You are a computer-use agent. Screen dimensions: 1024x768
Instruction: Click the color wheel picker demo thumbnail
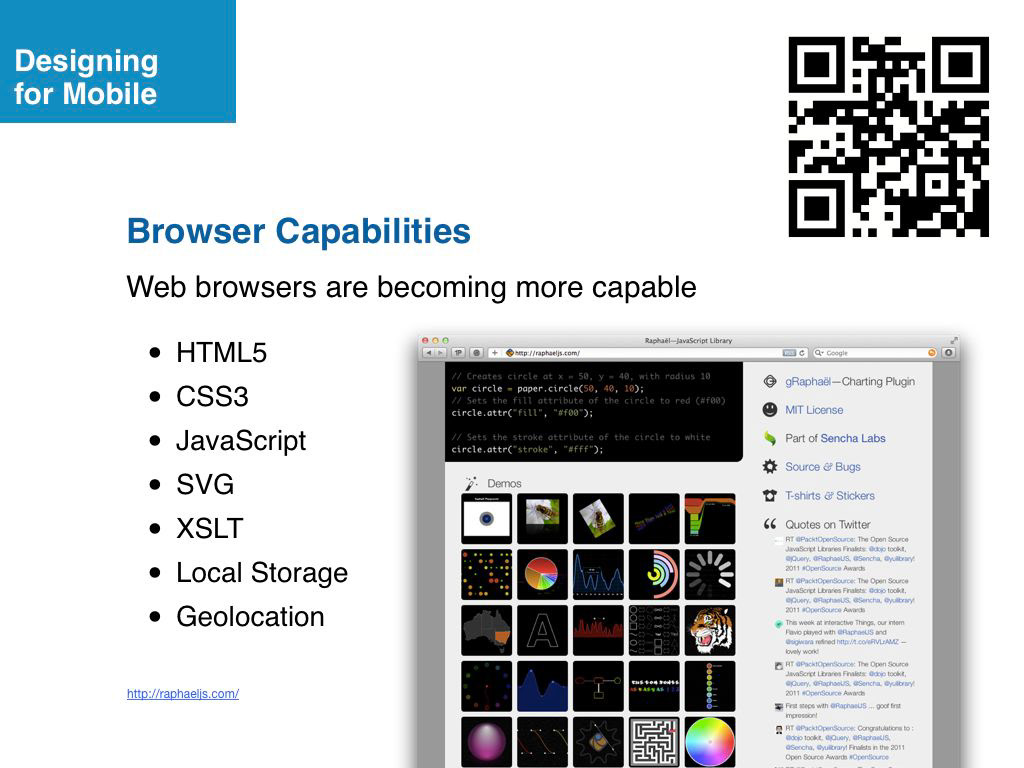[x=710, y=742]
